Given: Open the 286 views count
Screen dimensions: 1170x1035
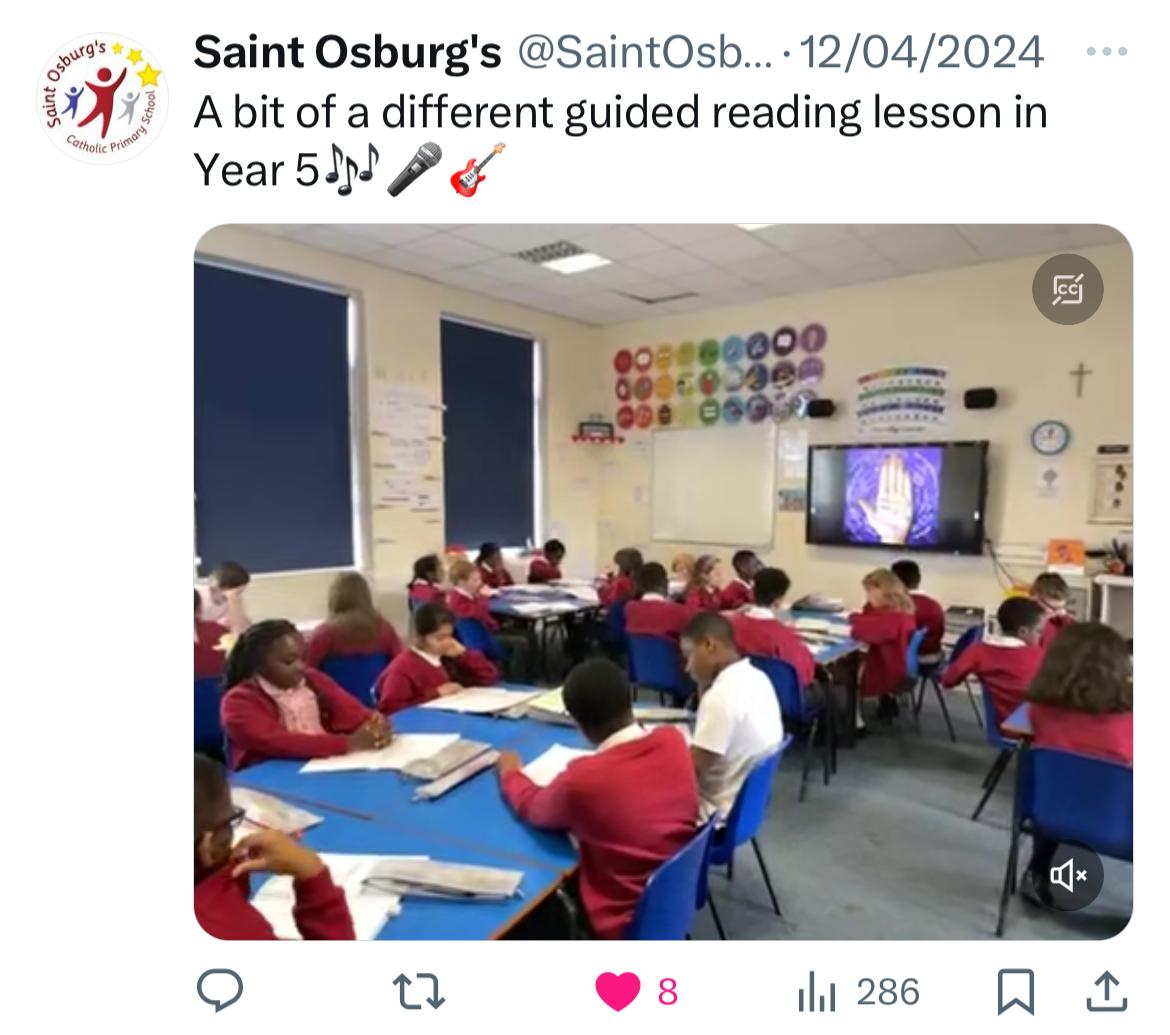Looking at the screenshot, I should point(888,992).
